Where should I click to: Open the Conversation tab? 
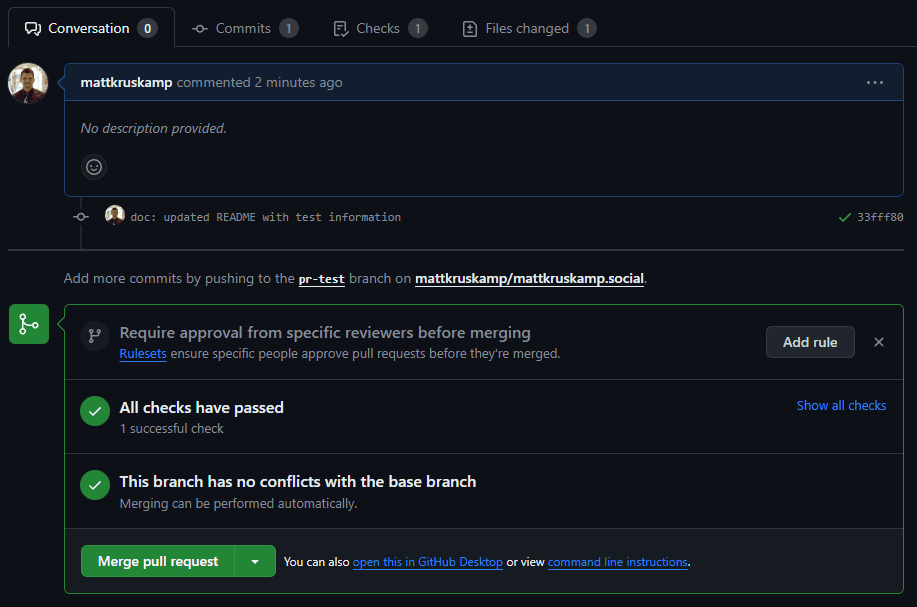[x=91, y=28]
